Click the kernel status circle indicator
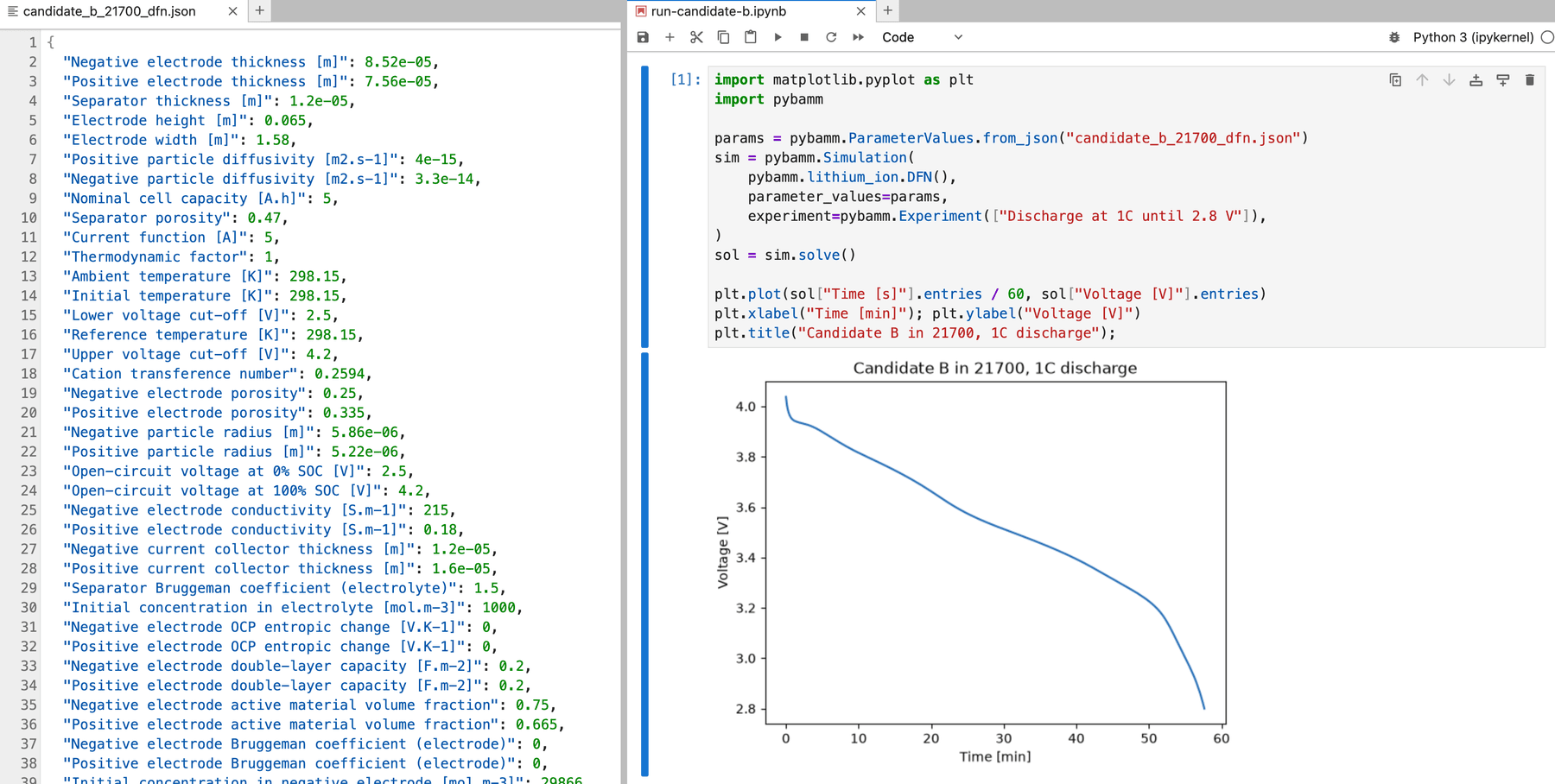The height and width of the screenshot is (784, 1555). tap(1547, 37)
